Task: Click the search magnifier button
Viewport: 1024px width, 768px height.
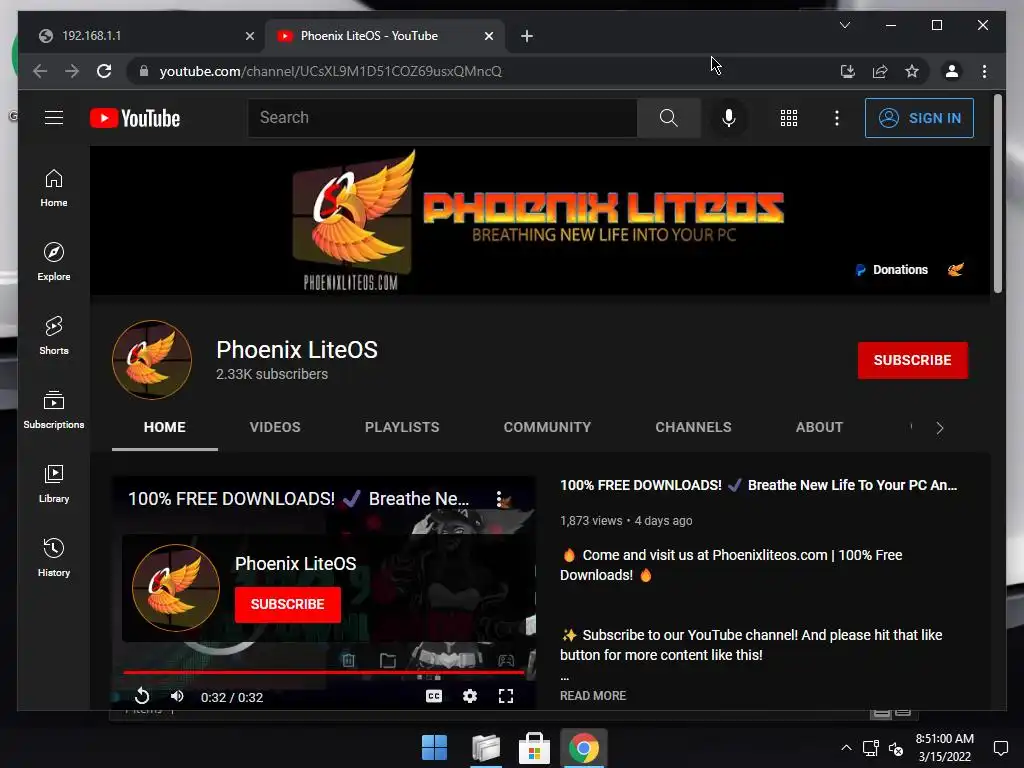Action: click(668, 118)
